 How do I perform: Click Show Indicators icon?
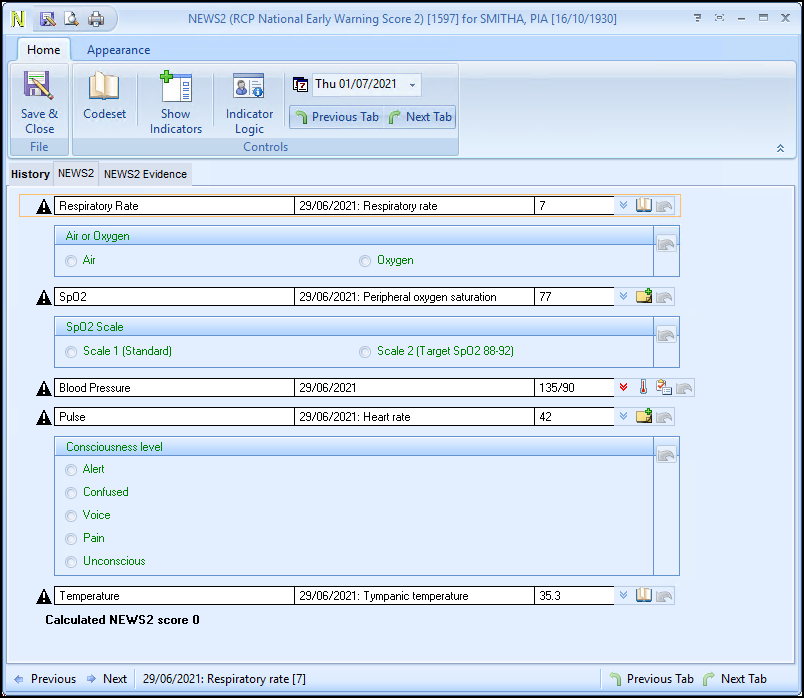(176, 102)
